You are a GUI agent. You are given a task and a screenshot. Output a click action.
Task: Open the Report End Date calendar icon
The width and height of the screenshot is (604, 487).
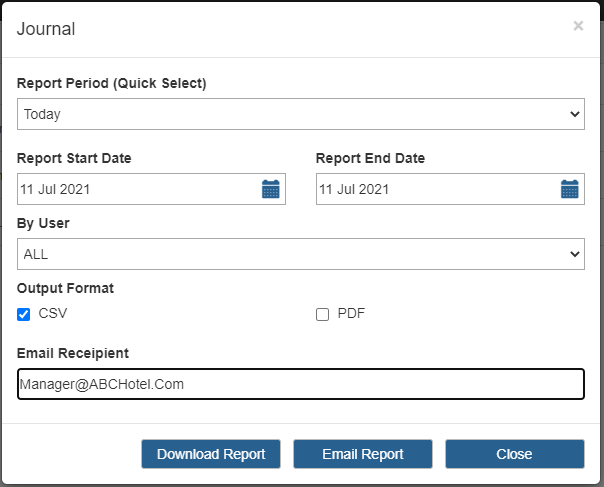point(569,189)
